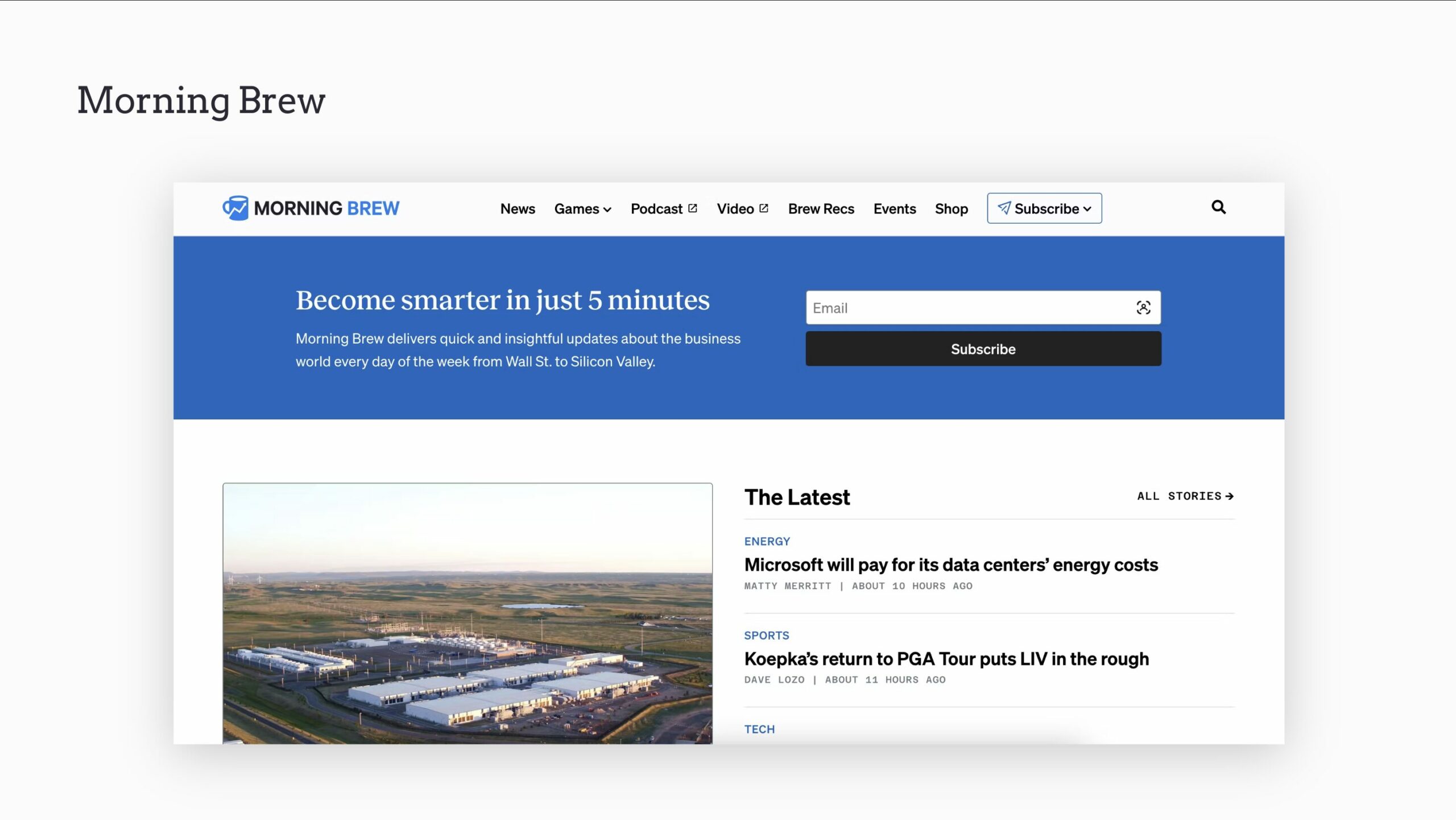Expand the Games dropdown chevron
1456x820 pixels.
(607, 209)
